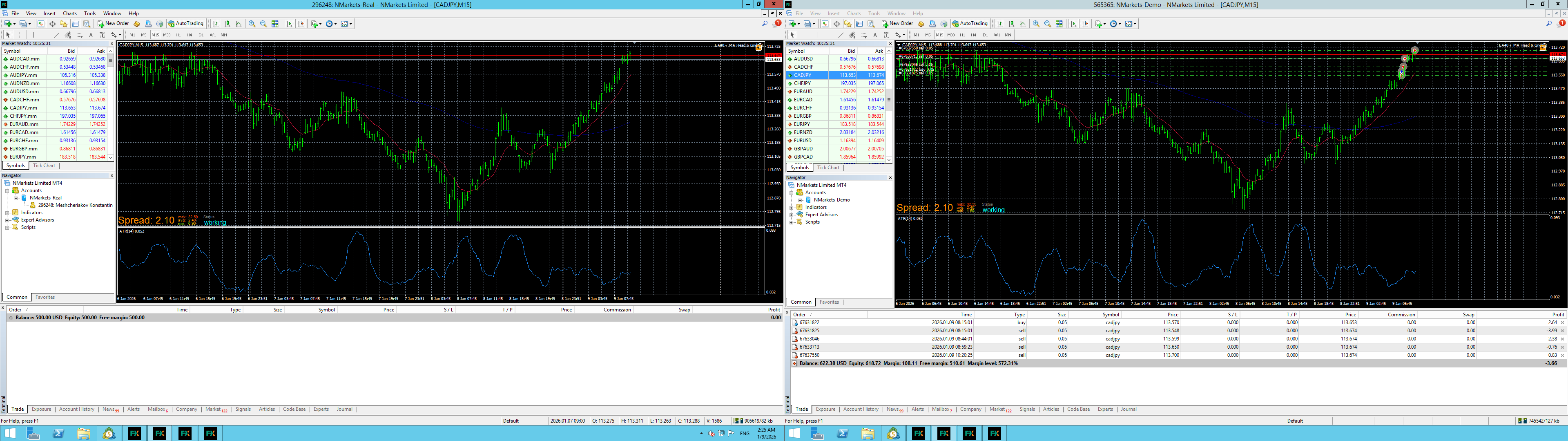The image size is (1568, 441).
Task: Close order 67637550 with its X button
Action: click(1563, 355)
